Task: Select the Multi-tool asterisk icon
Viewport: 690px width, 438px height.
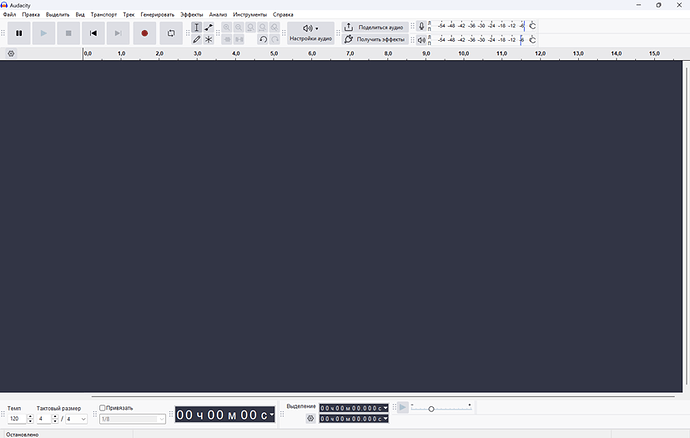Action: 209,39
